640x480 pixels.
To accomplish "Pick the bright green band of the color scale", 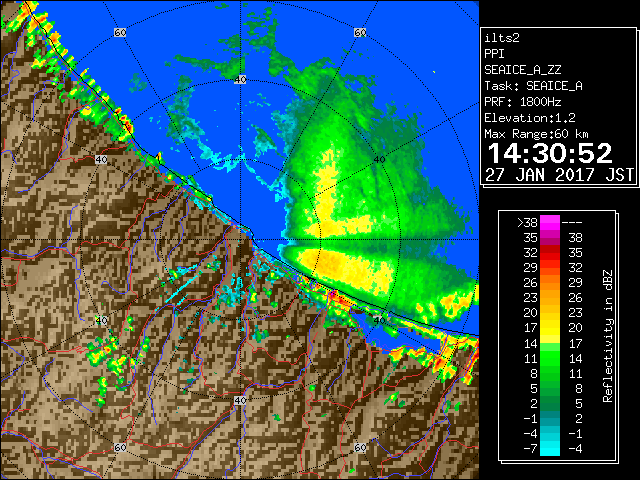I will click(550, 358).
